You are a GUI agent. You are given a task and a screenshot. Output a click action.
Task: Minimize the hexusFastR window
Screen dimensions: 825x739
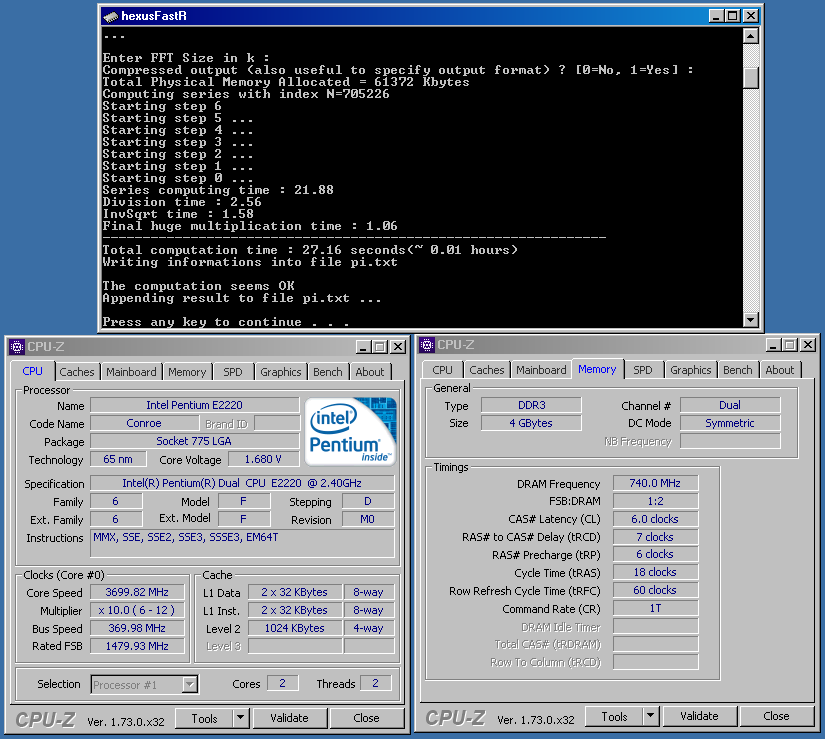(716, 16)
